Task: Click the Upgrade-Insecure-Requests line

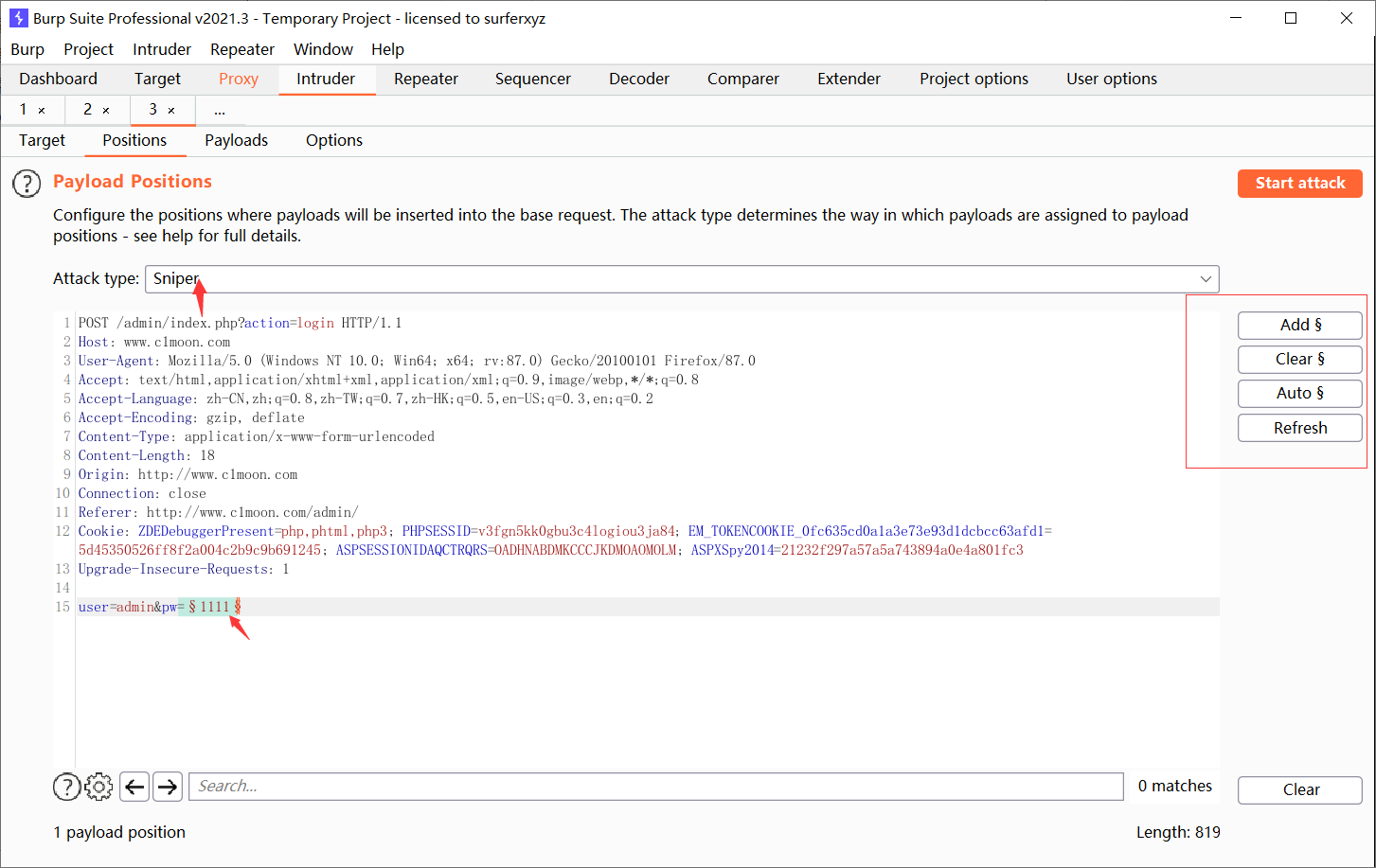Action: click(x=184, y=569)
